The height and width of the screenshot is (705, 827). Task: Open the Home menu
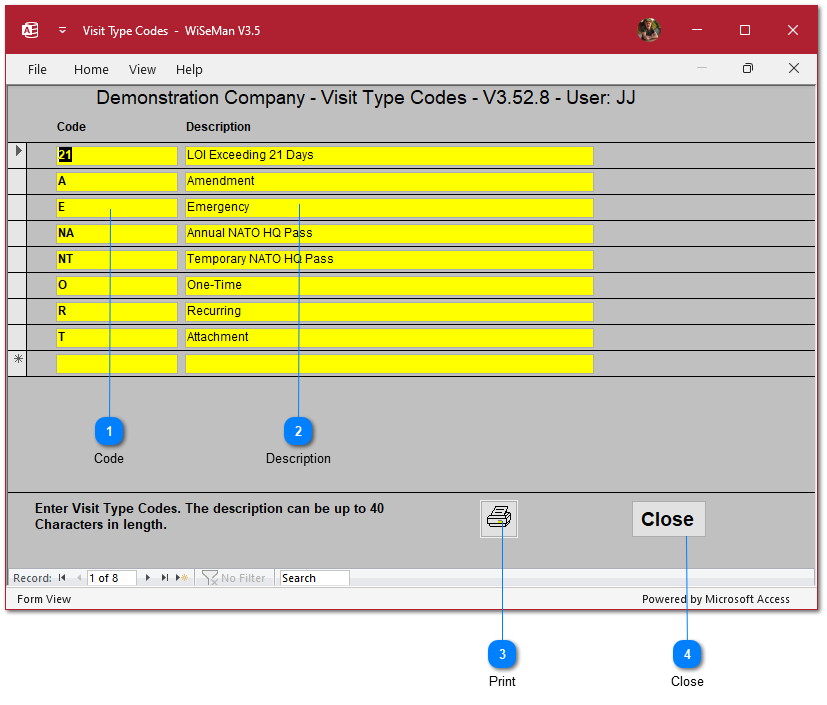[91, 69]
